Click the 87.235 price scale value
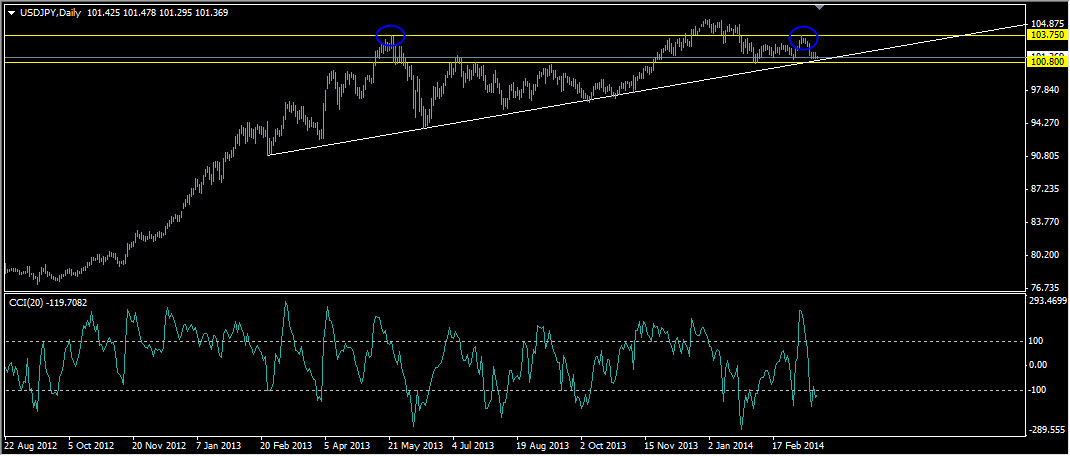The height and width of the screenshot is (456, 1070). tap(1047, 188)
